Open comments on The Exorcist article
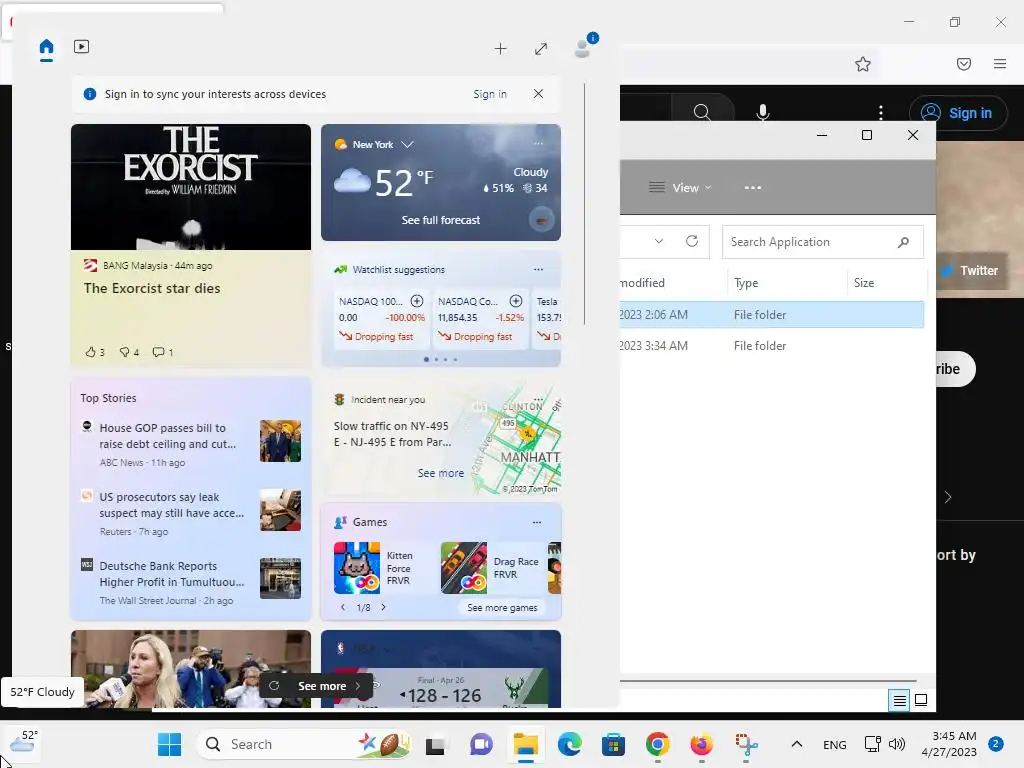The image size is (1024, 768). click(x=163, y=352)
